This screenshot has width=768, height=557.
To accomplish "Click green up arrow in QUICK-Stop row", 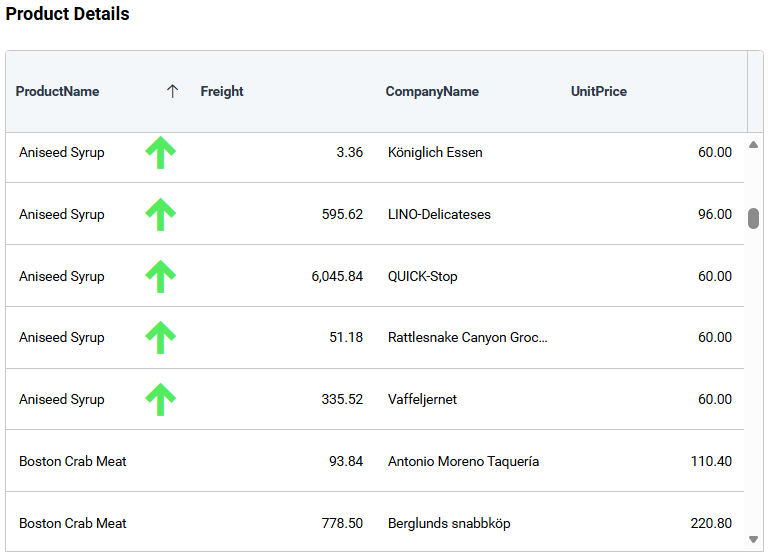I will 160,276.
